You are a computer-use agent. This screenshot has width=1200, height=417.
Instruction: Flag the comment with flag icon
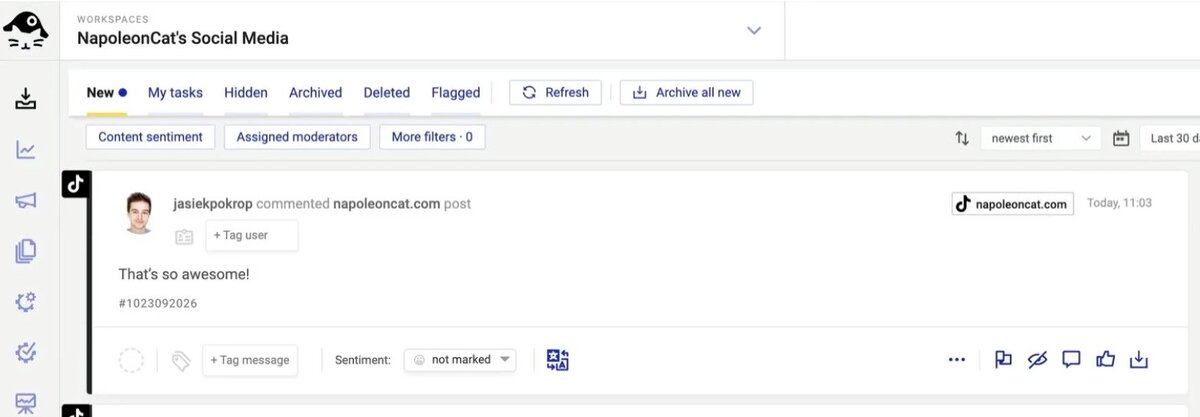[1003, 360]
